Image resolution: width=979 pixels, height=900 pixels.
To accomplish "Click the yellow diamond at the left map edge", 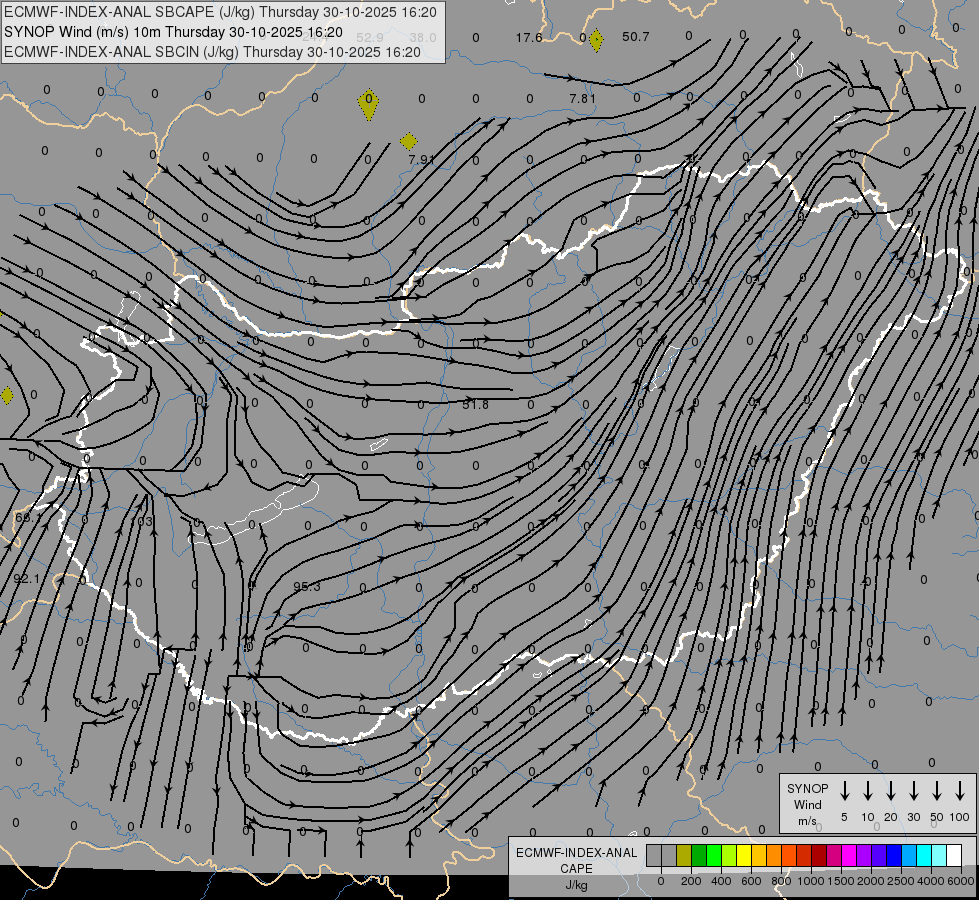I will [7, 395].
